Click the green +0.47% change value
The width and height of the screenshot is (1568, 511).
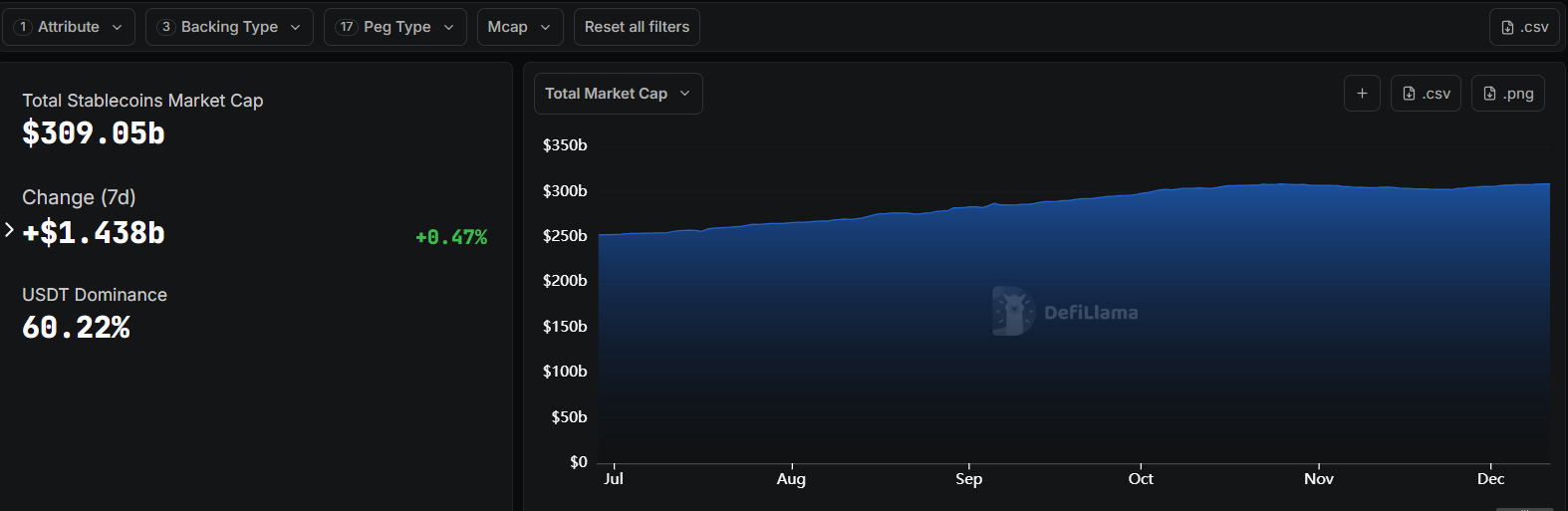pos(451,237)
